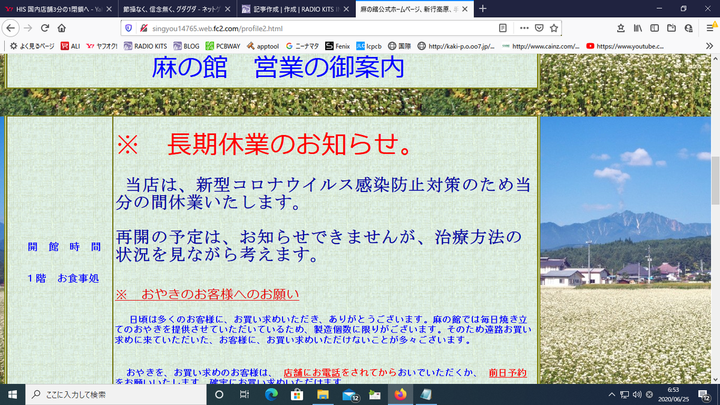Open the 国際 bookmark
Viewport: 720px width, 405px height.
(399, 46)
